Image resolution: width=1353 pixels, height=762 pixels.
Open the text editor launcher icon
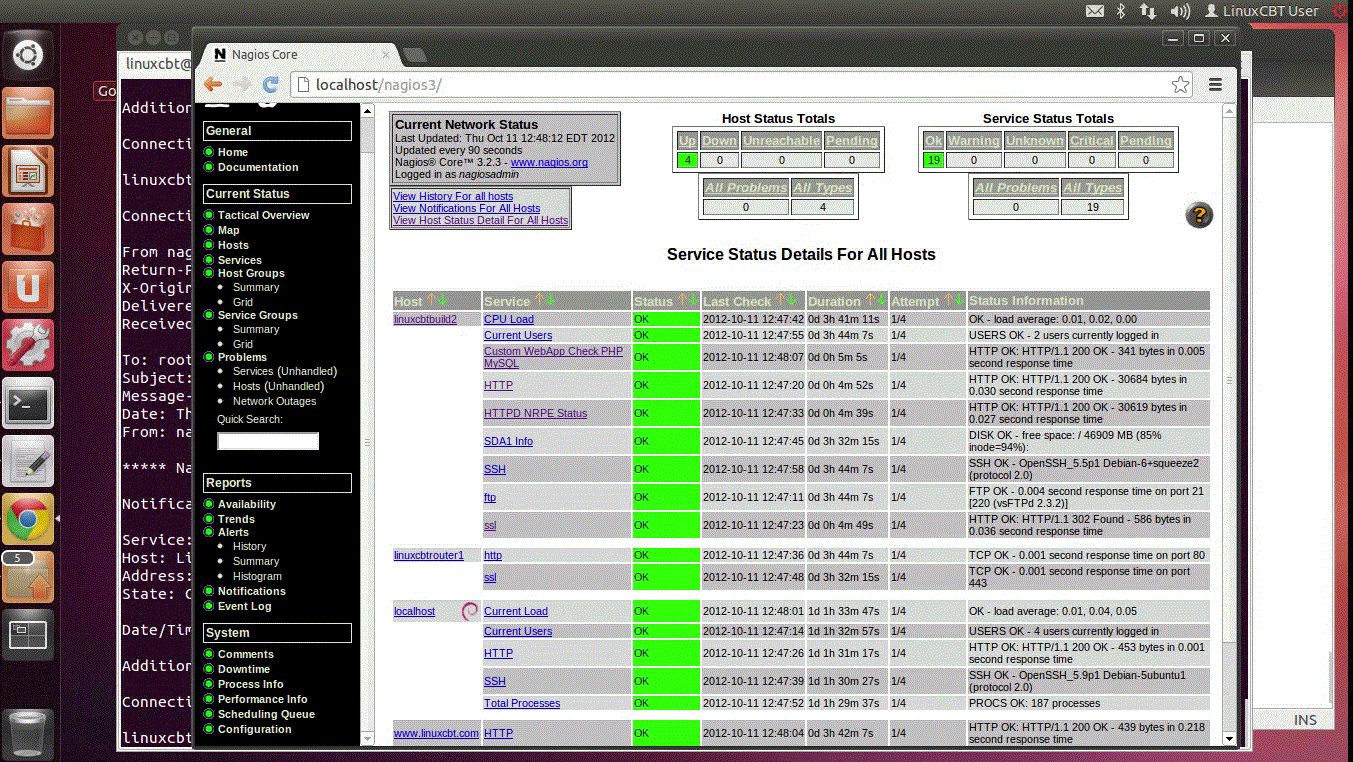pos(28,462)
